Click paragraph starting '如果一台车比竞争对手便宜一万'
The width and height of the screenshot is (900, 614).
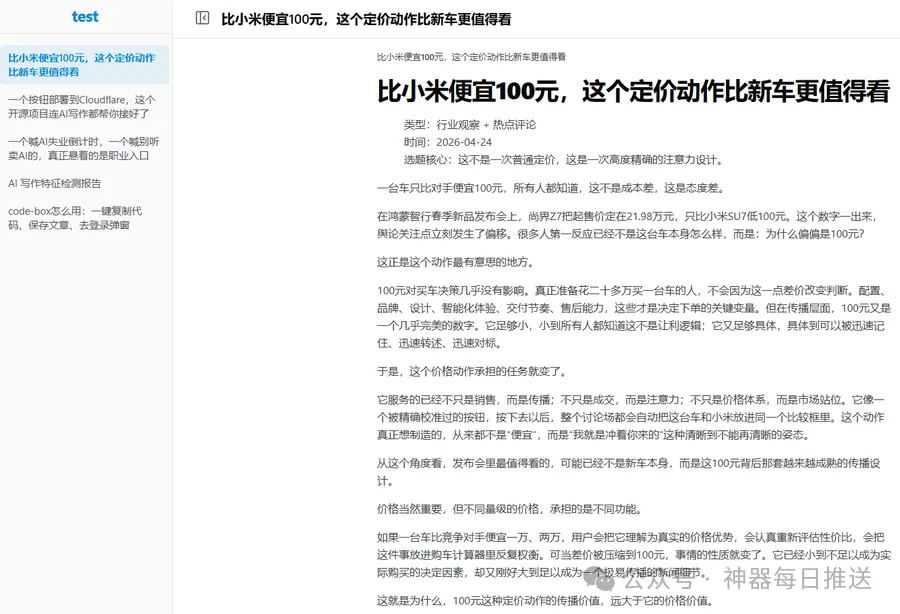click(x=634, y=555)
